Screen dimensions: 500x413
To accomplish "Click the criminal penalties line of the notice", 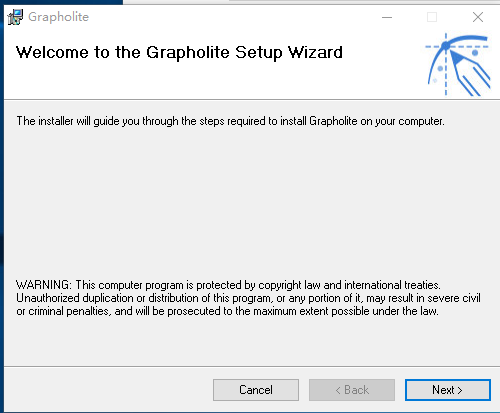I will click(x=227, y=311).
